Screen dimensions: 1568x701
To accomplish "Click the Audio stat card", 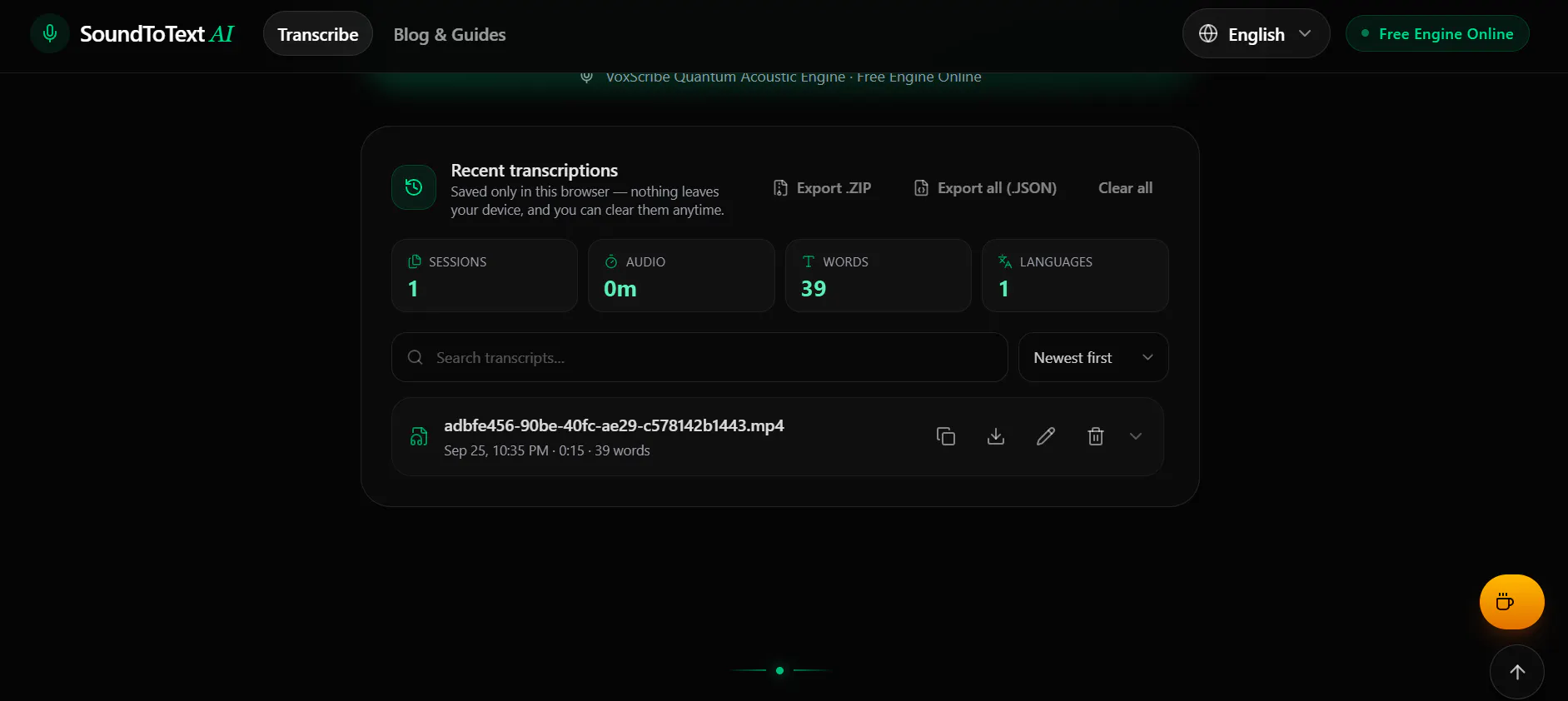I will pos(681,276).
